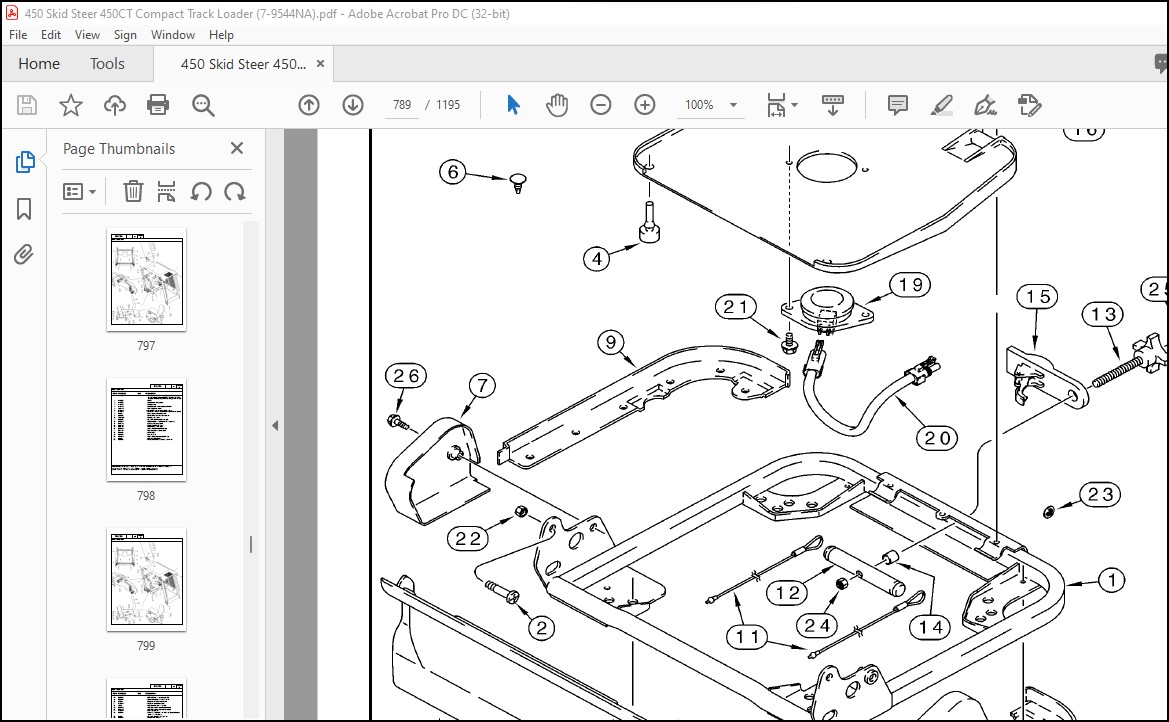Close the 450 Skid Steer document tab

pos(321,64)
